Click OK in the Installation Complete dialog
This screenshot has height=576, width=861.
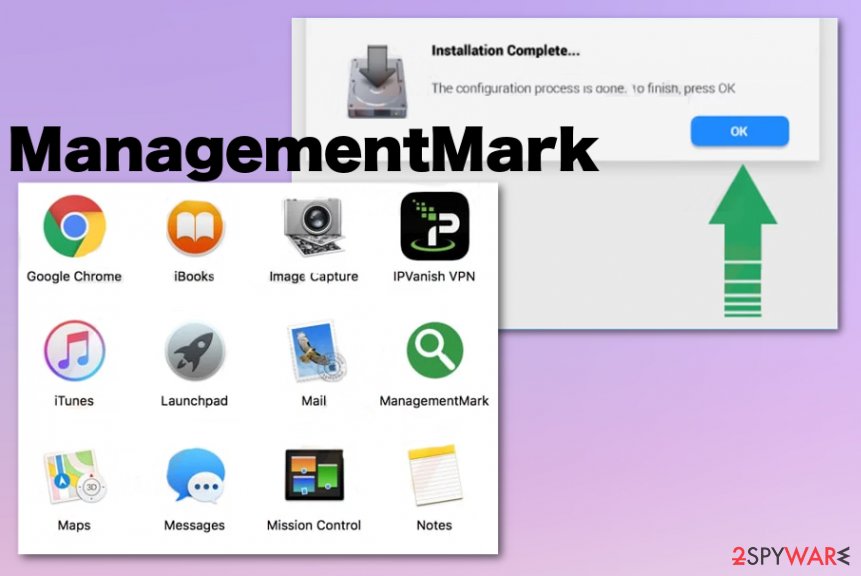tap(739, 131)
